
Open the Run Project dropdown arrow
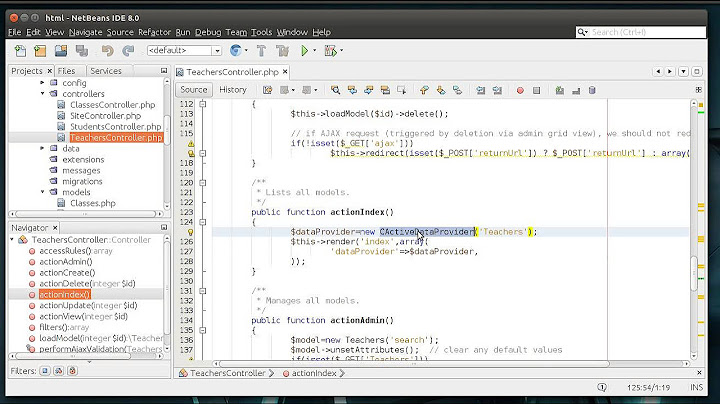click(x=315, y=50)
